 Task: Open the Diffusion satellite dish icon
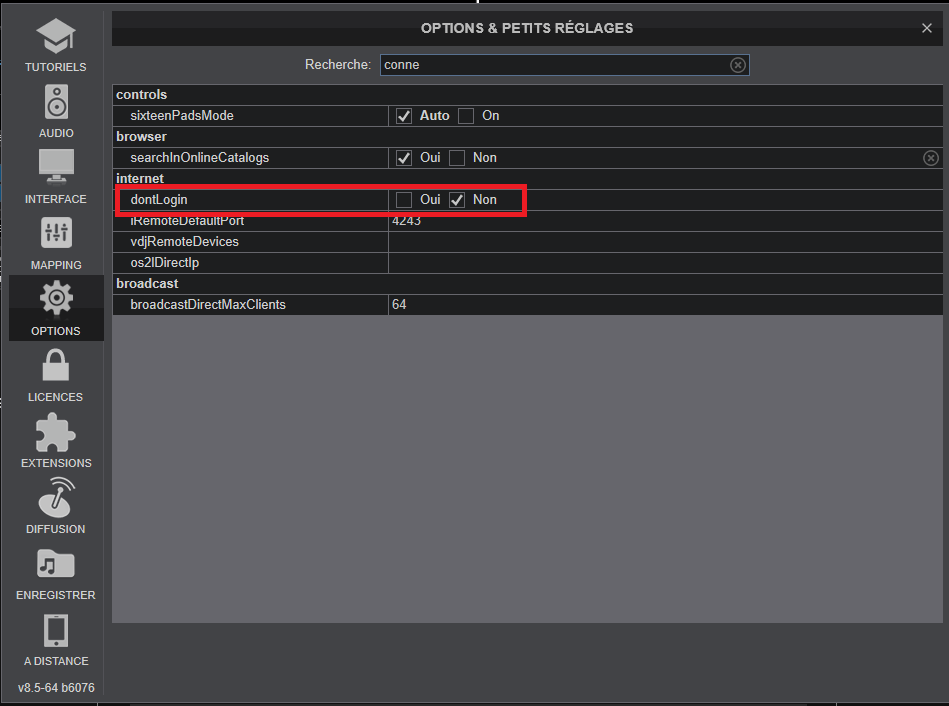[x=56, y=498]
